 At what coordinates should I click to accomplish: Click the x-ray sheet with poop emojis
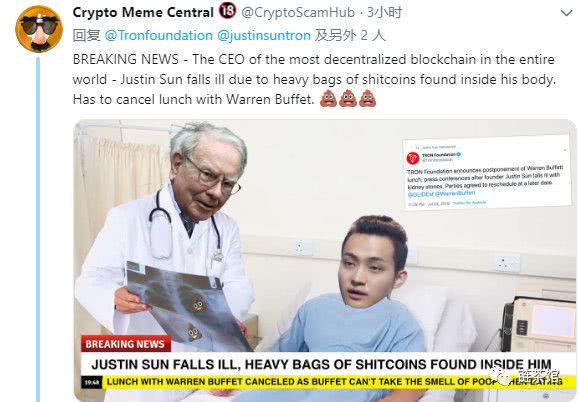point(184,306)
